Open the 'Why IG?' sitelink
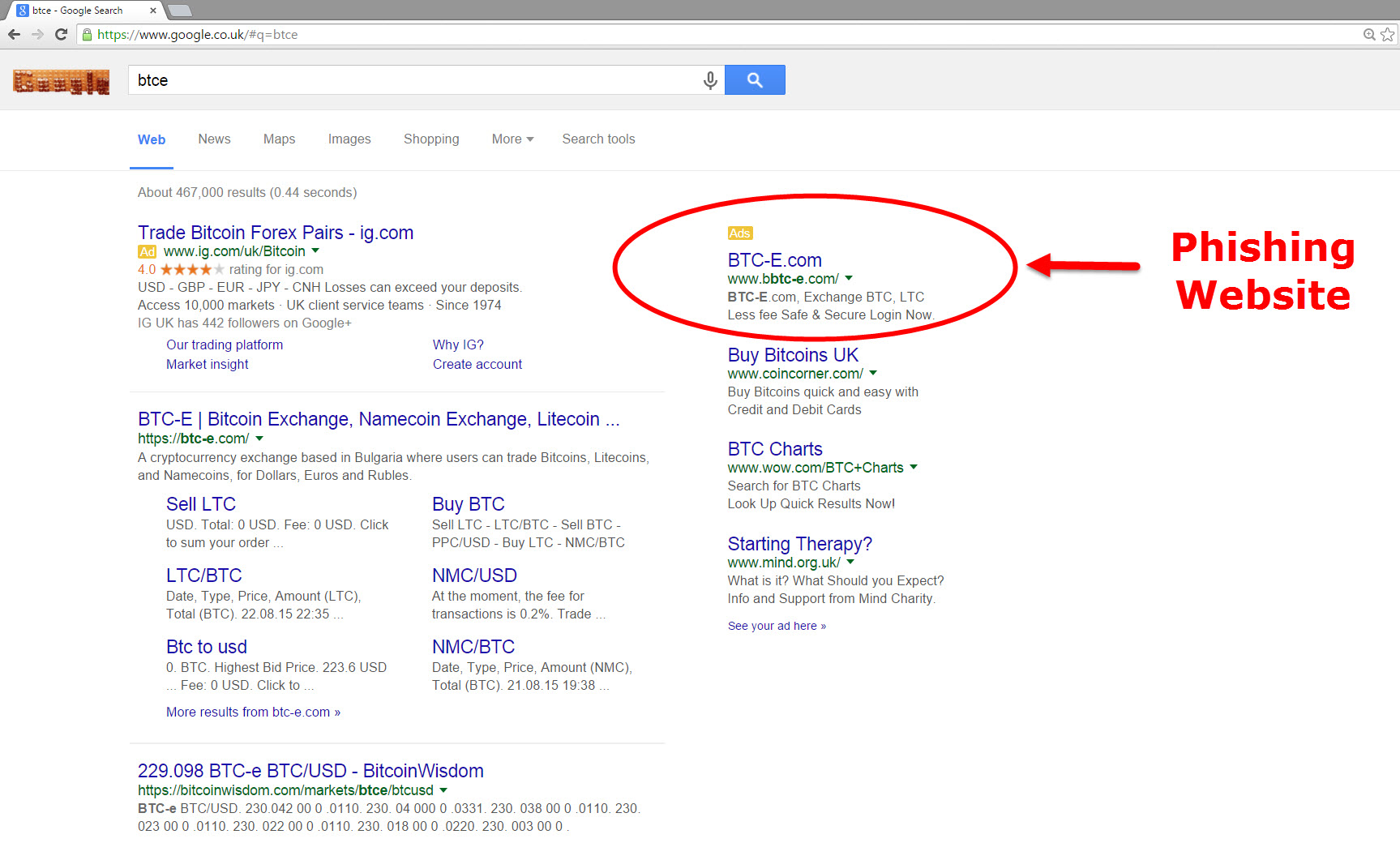The width and height of the screenshot is (1400, 843). [x=458, y=345]
